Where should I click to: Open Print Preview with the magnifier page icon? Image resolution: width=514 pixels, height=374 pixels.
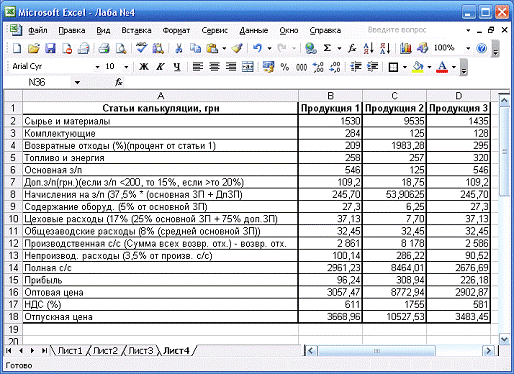tap(121, 48)
